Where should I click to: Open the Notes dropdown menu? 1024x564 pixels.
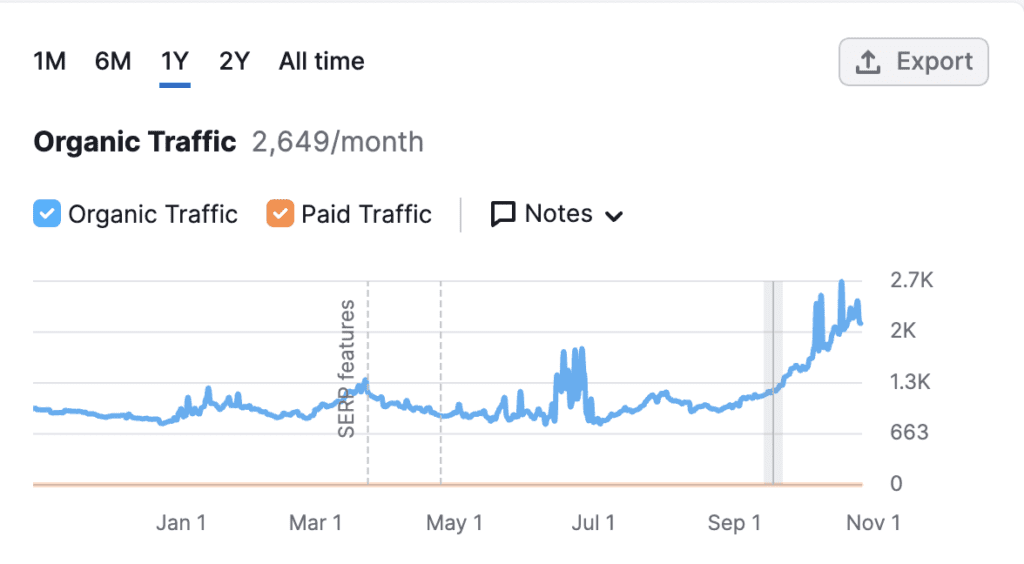click(557, 214)
